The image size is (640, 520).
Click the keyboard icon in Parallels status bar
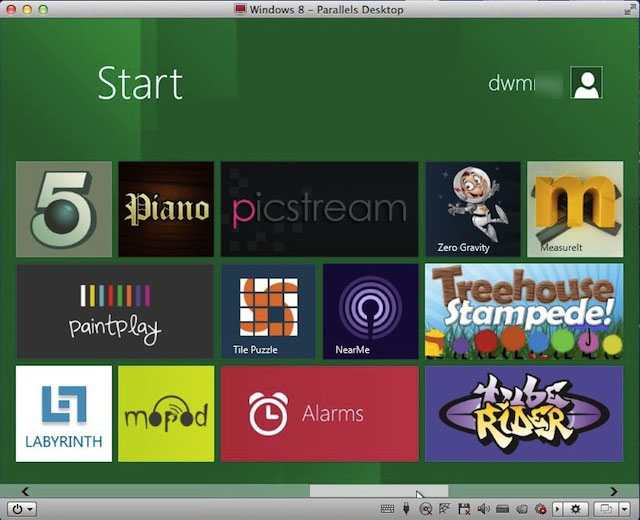(x=387, y=509)
